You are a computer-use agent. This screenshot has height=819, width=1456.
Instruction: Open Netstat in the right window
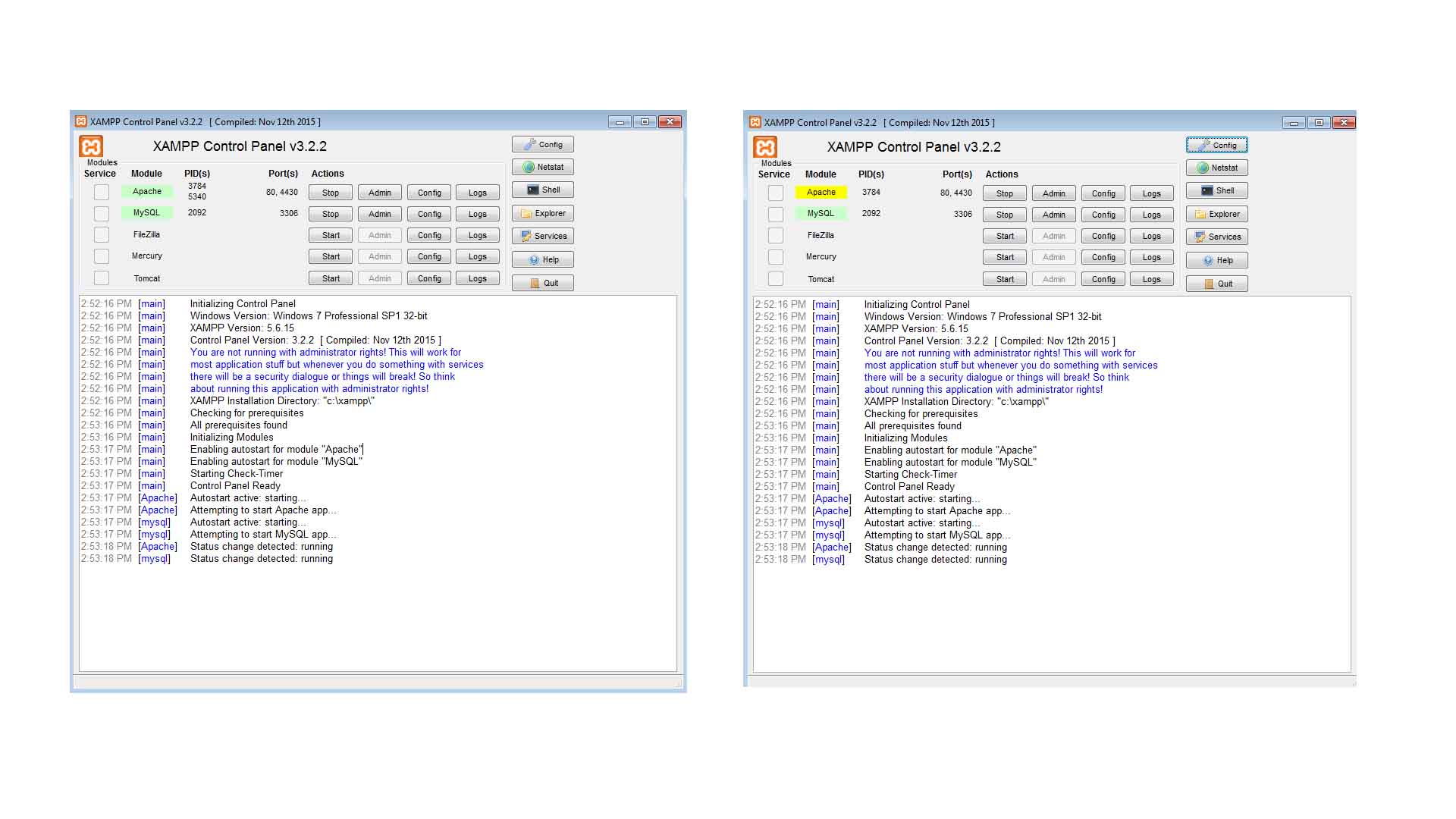point(1217,168)
